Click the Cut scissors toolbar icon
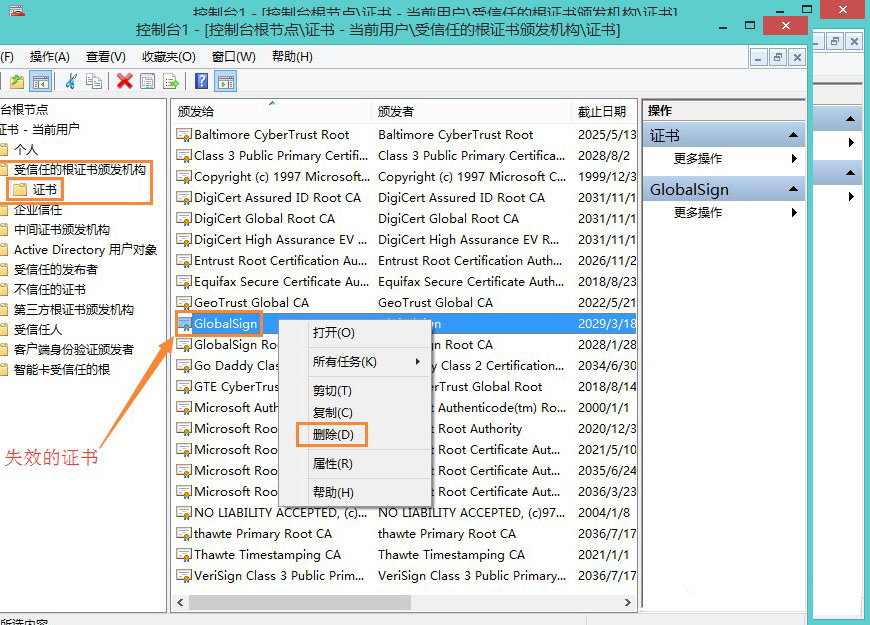This screenshot has width=870, height=625. [71, 82]
